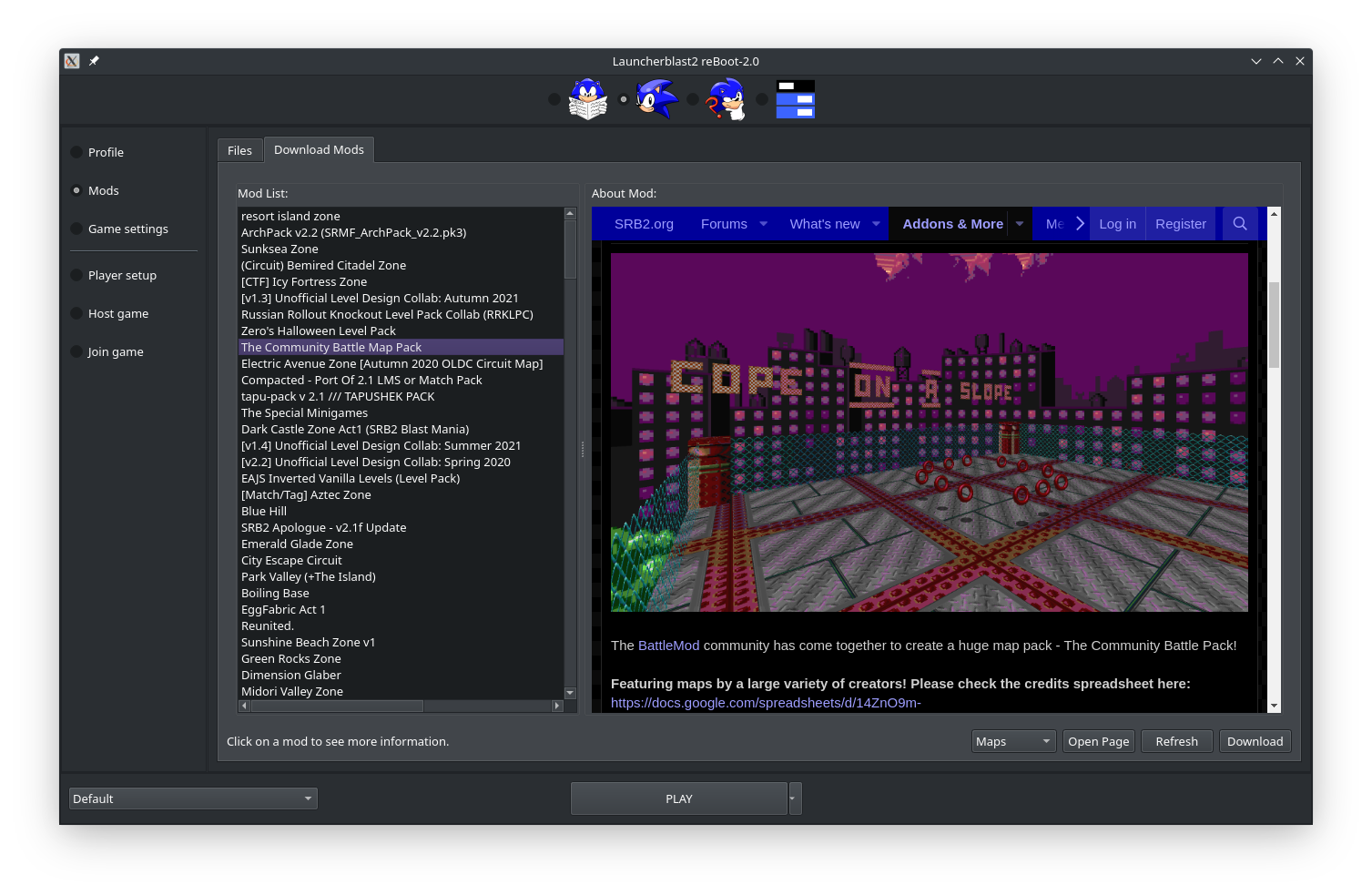The image size is (1372, 895).
Task: Select 'Emerald Glade Zone' mod
Action: click(x=401, y=544)
